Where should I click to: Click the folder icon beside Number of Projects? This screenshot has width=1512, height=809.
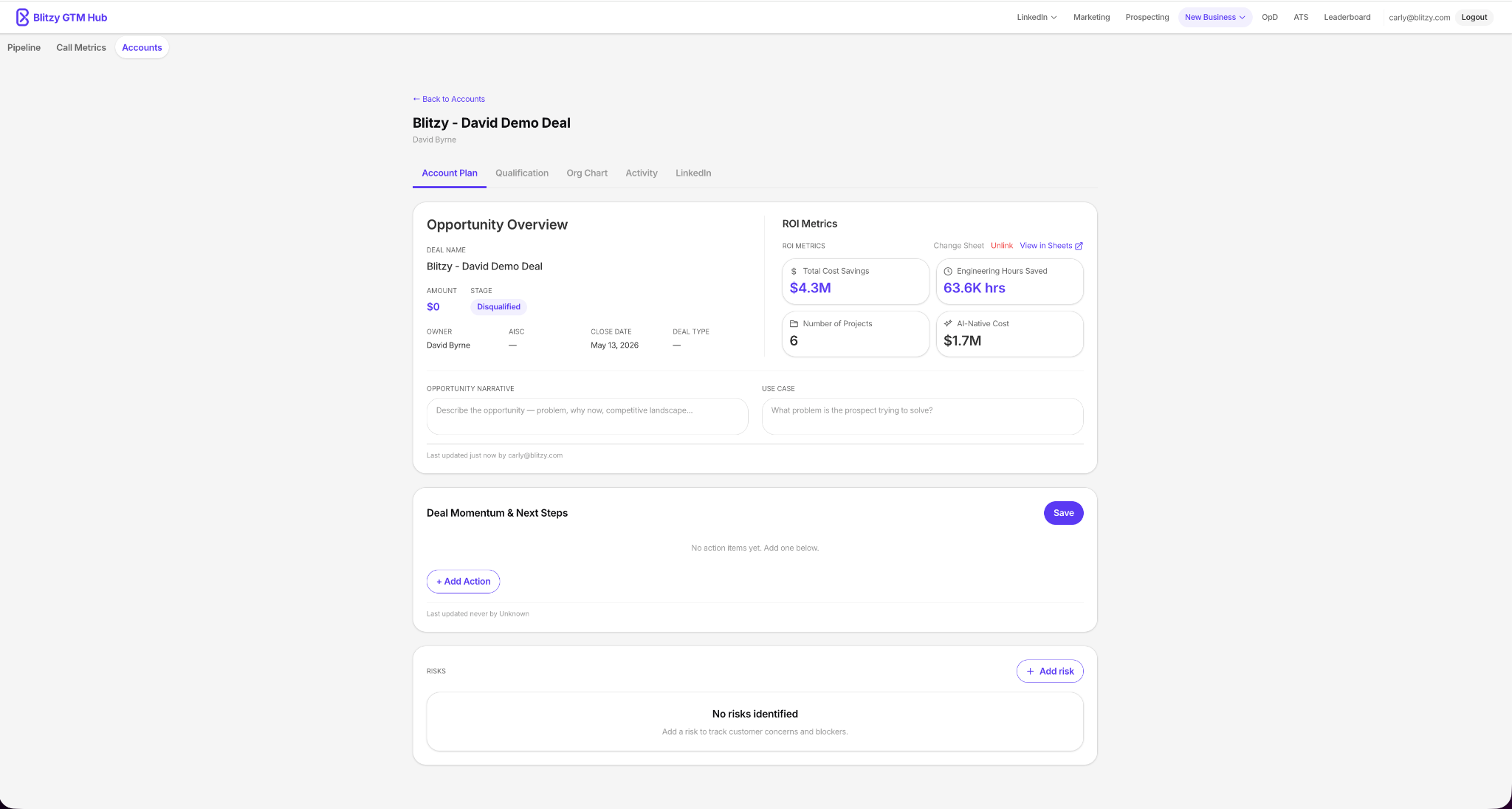(x=794, y=323)
